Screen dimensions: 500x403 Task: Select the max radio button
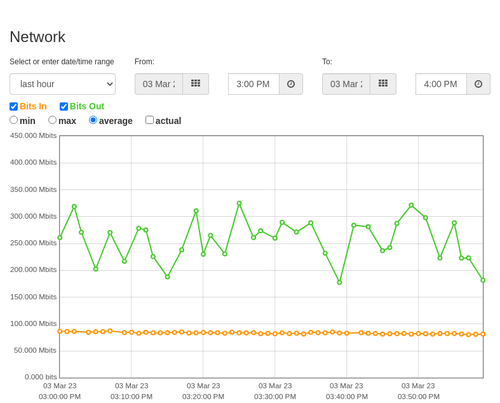(x=52, y=120)
